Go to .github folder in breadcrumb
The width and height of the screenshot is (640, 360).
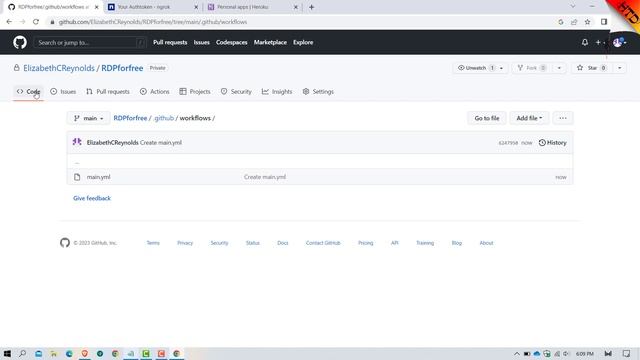pyautogui.click(x=164, y=118)
